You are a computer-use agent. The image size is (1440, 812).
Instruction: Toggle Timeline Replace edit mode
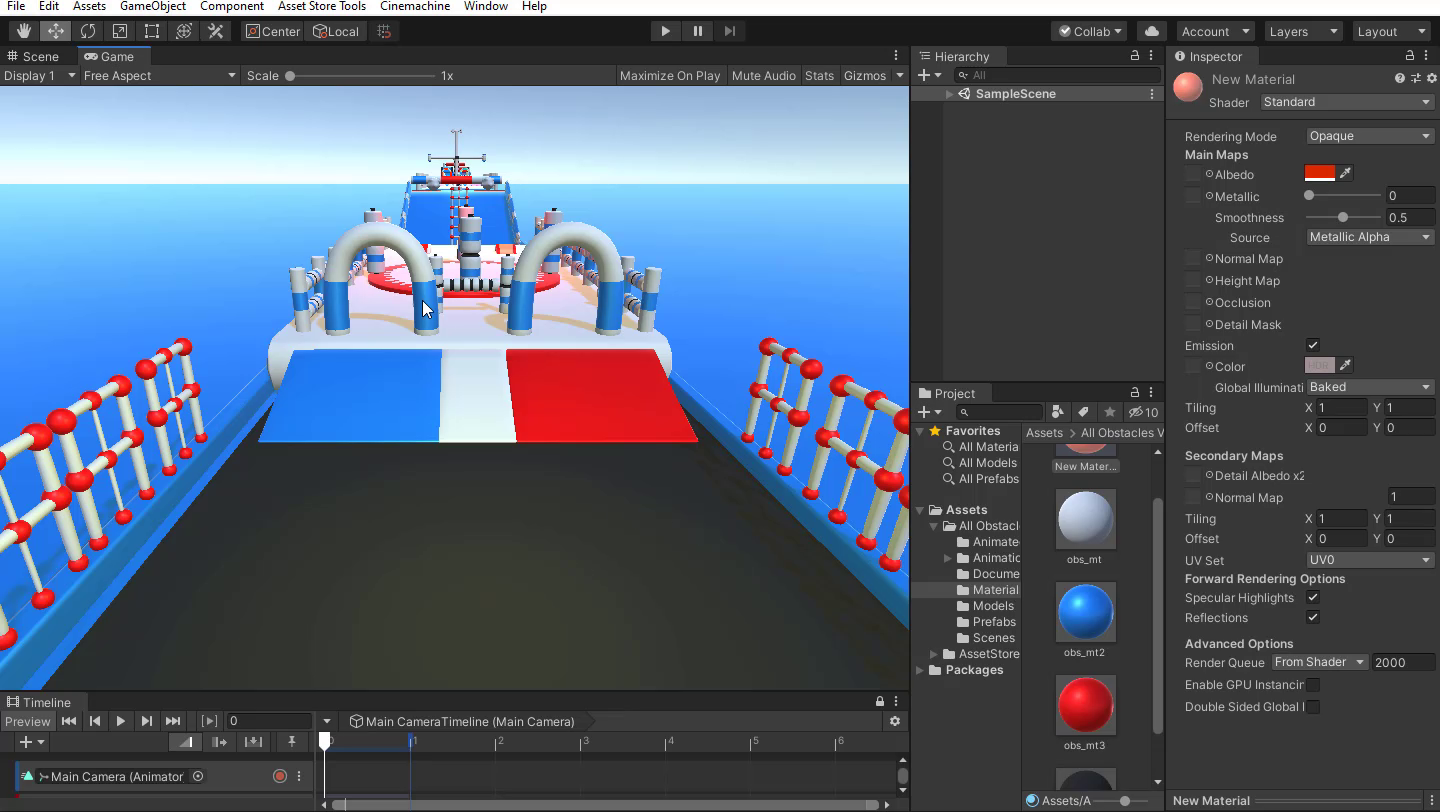[254, 742]
